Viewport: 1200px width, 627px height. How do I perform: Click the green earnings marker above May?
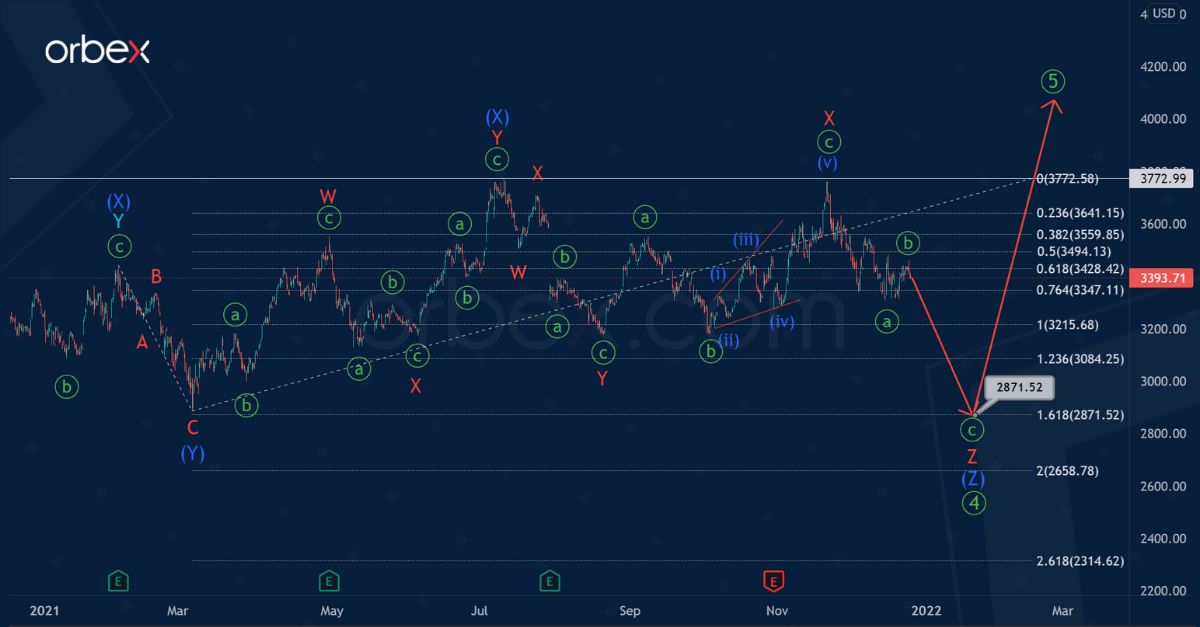(x=330, y=580)
